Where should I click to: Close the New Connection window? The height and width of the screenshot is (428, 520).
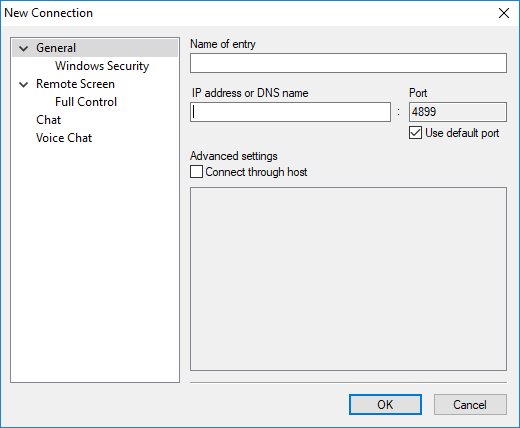(x=504, y=13)
